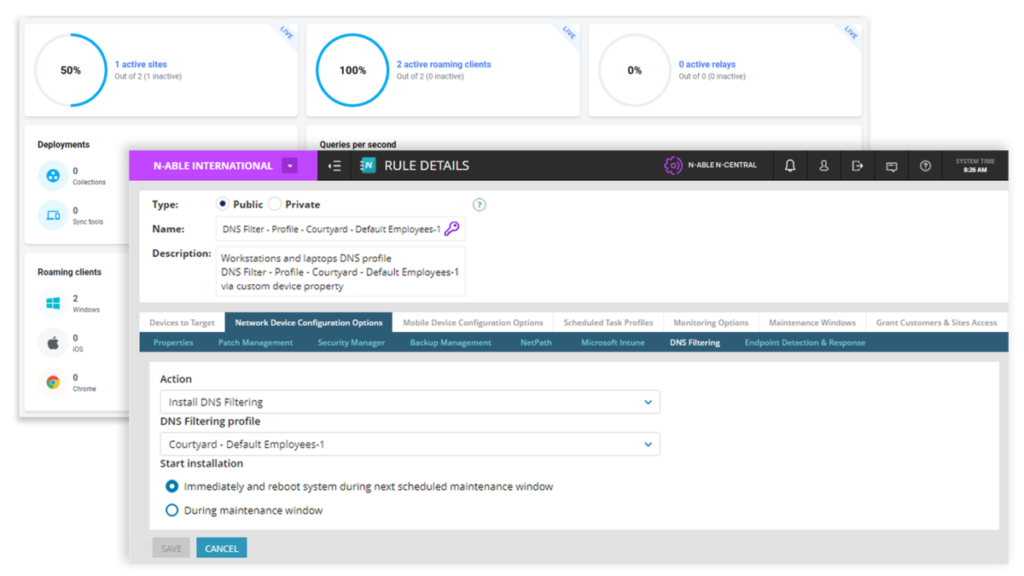The height and width of the screenshot is (576, 1024).
Task: Open Mobile Device Configuration Options tab
Action: (473, 323)
